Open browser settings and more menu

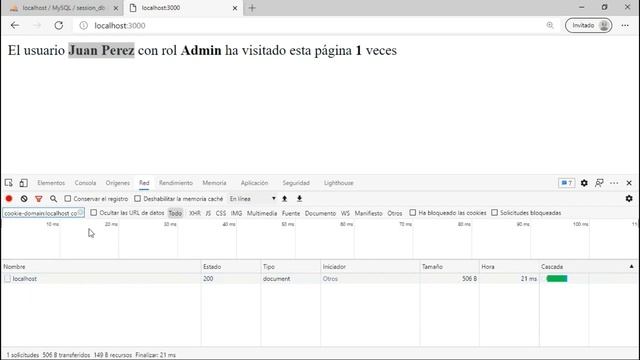click(625, 25)
